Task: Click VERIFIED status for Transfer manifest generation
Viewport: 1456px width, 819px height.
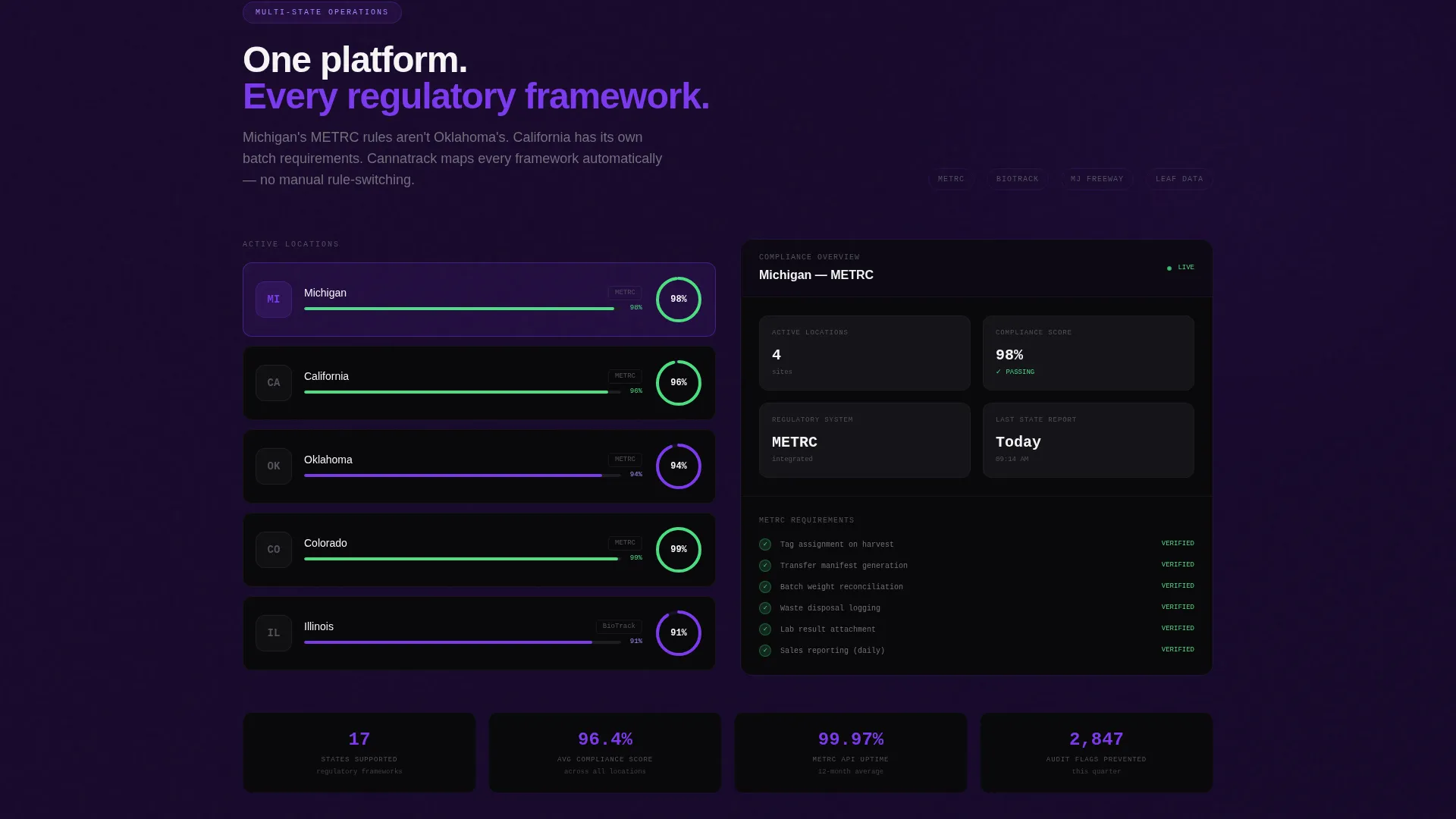Action: (1178, 565)
